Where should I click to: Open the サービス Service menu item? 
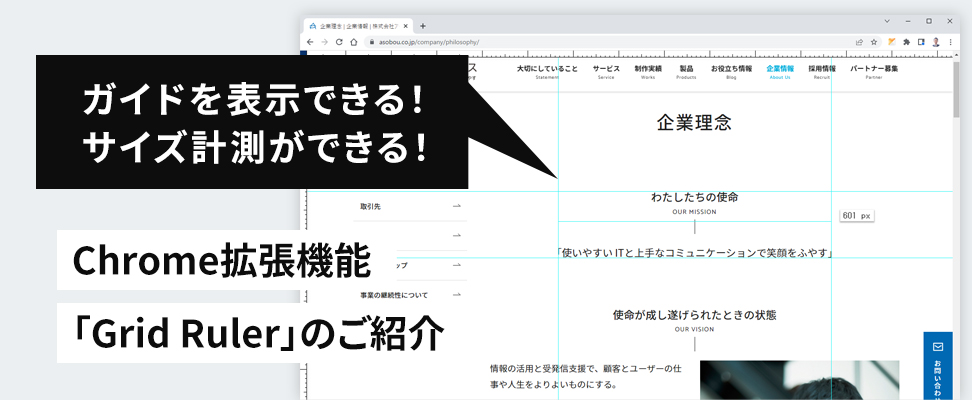pyautogui.click(x=606, y=72)
